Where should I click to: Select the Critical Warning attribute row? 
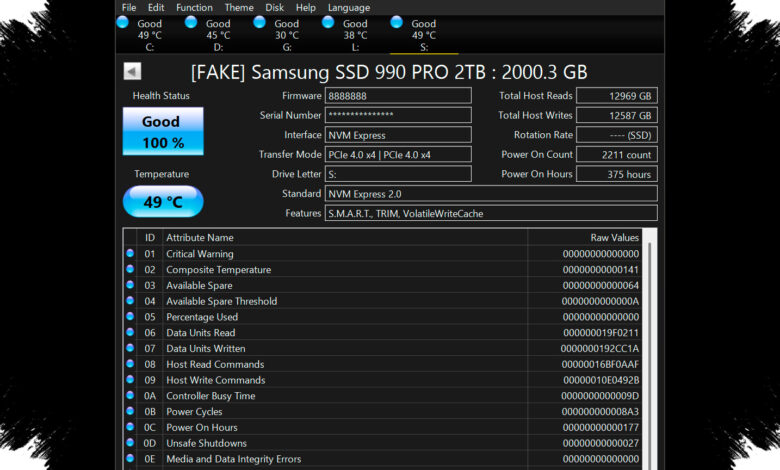tap(383, 254)
